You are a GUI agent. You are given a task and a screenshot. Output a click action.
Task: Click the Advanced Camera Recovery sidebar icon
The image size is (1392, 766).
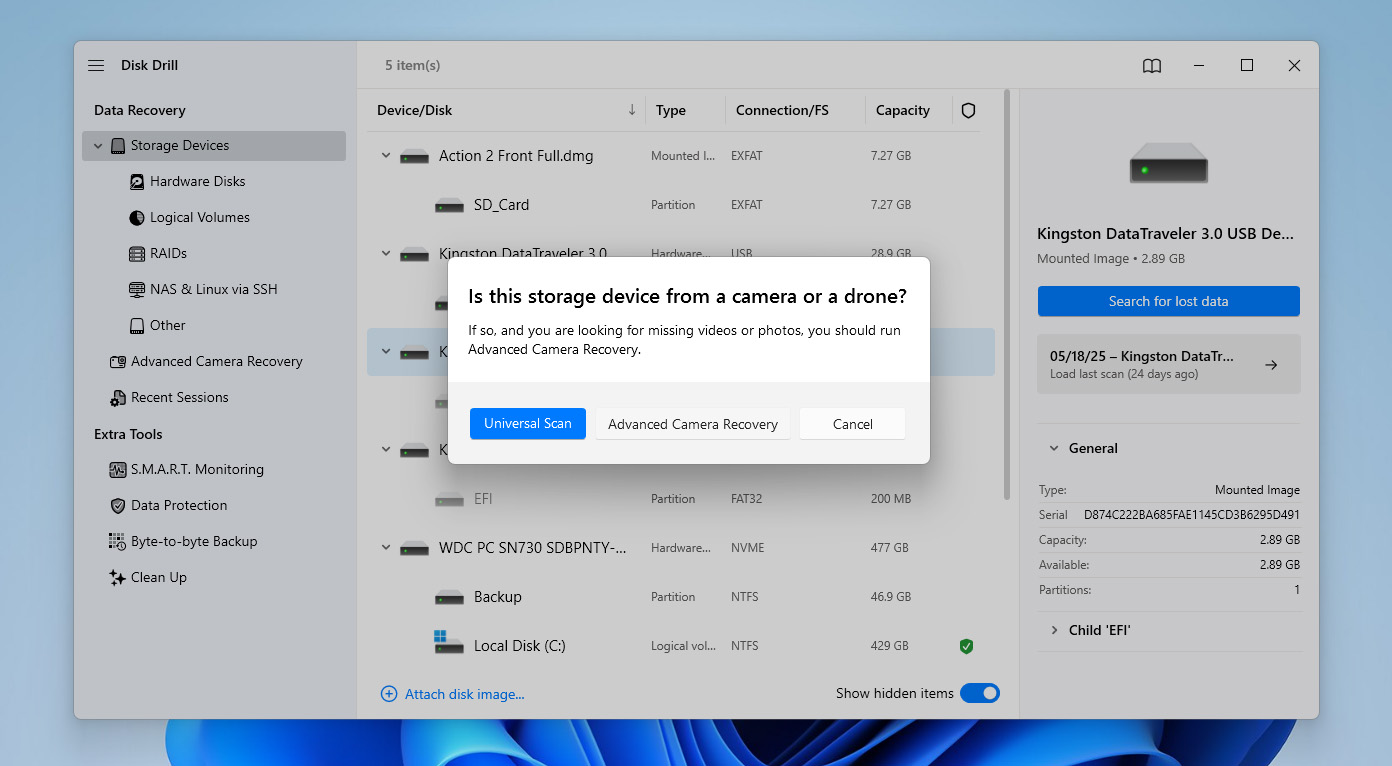pyautogui.click(x=118, y=361)
